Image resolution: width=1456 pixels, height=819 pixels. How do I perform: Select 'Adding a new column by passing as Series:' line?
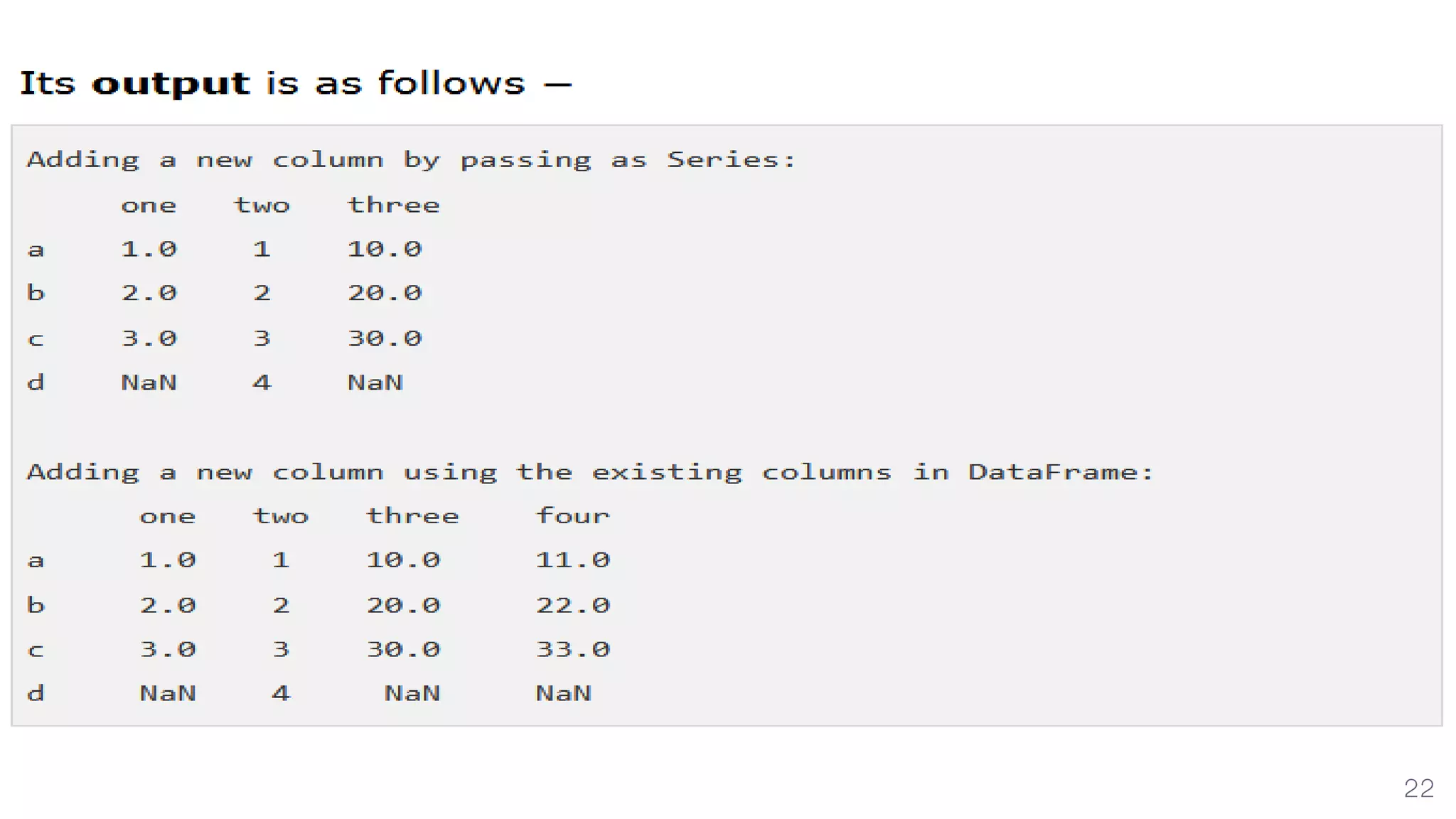[x=411, y=161]
